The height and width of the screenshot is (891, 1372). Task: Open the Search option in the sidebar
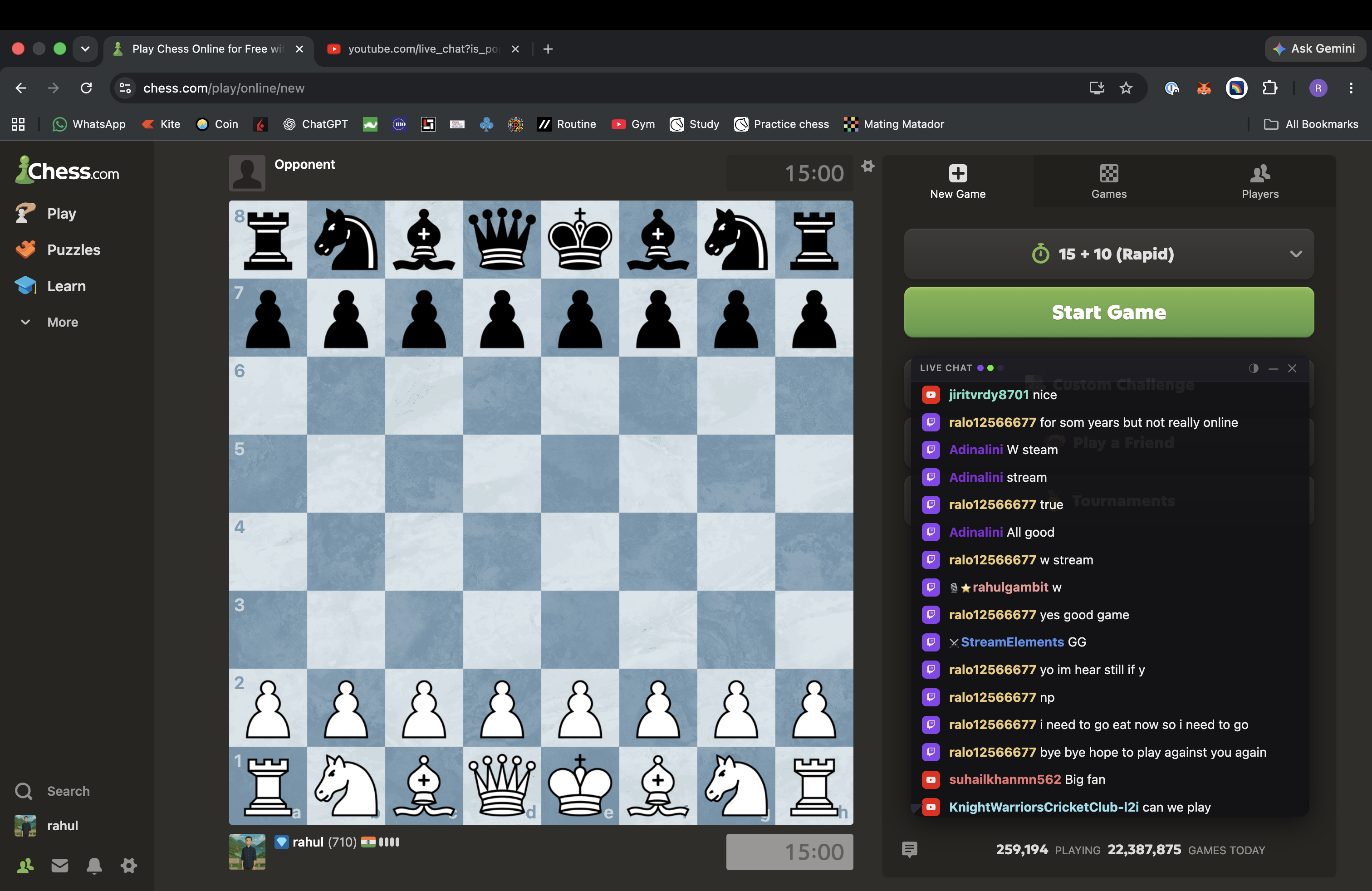click(x=52, y=791)
